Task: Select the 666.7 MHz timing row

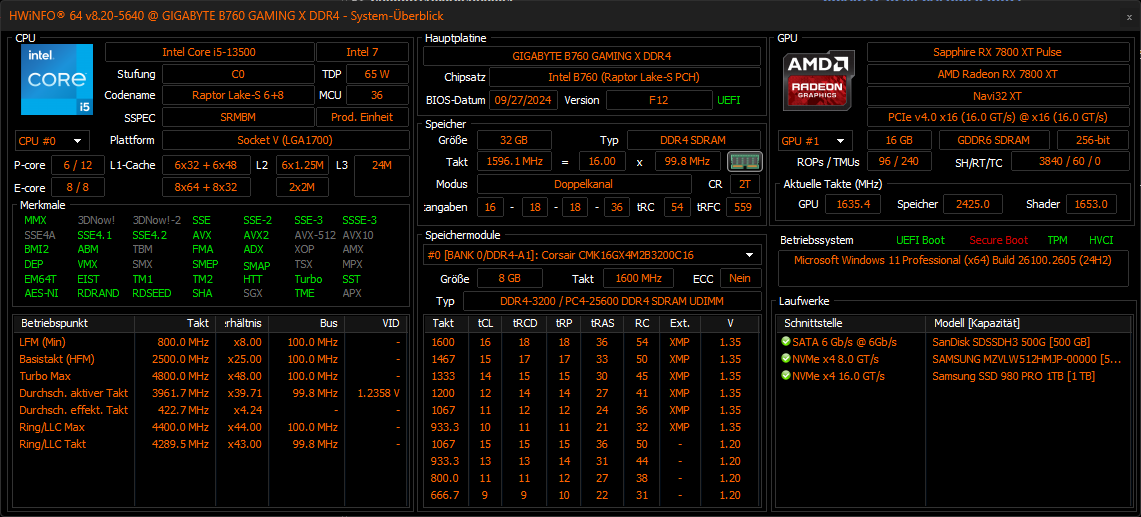Action: click(592, 495)
